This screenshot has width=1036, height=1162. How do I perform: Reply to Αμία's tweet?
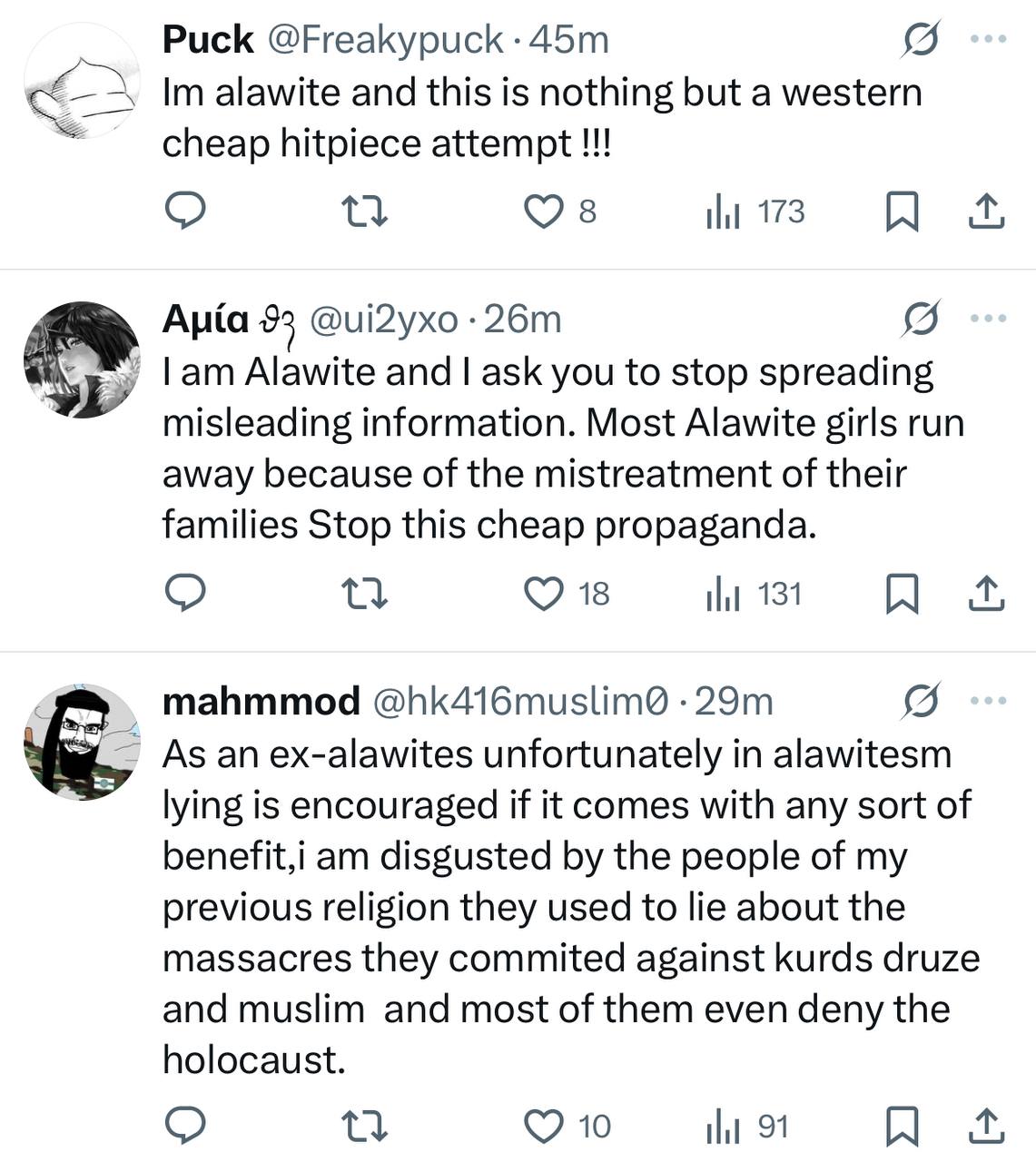pos(184,594)
